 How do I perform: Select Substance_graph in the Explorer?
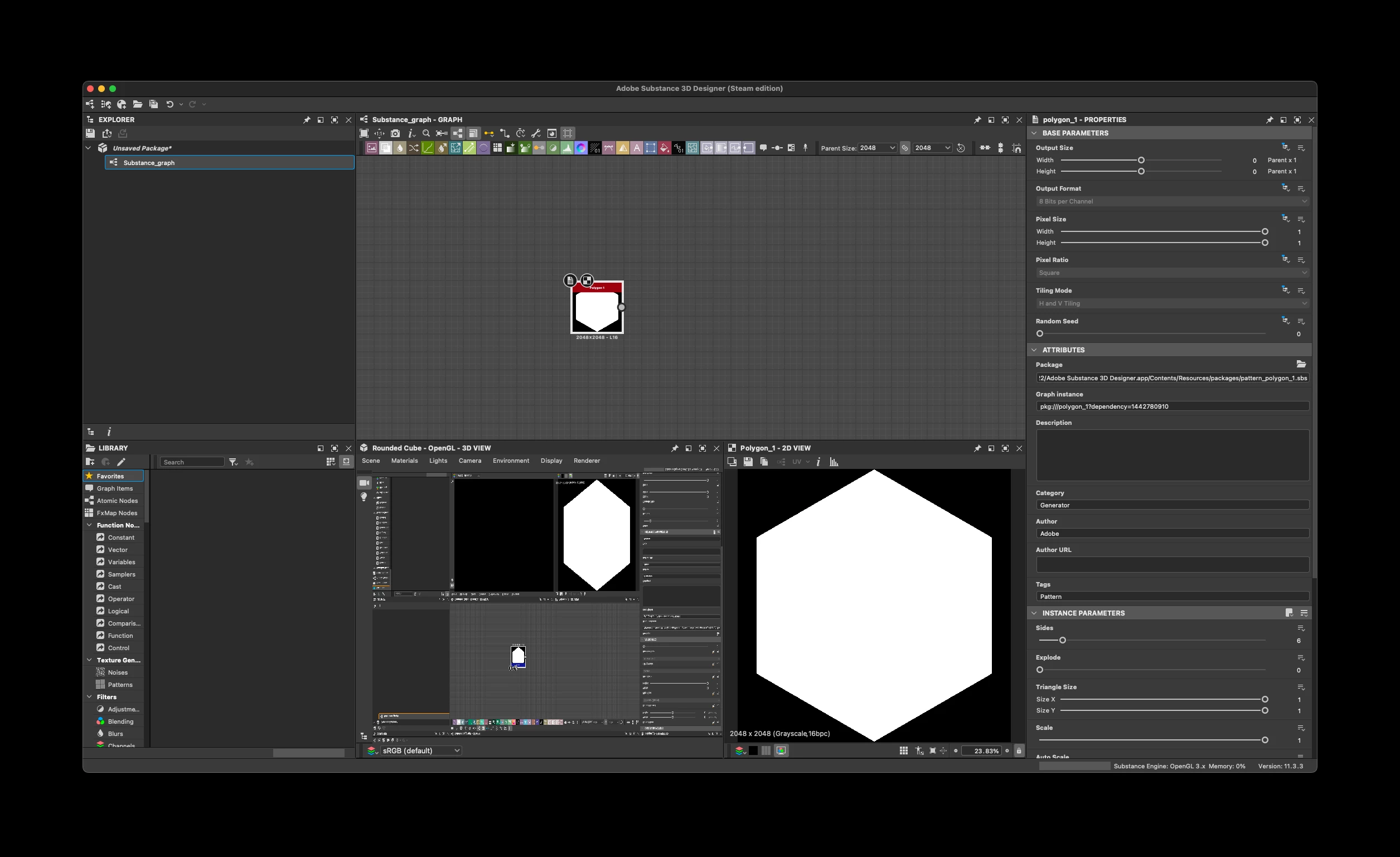[x=149, y=163]
